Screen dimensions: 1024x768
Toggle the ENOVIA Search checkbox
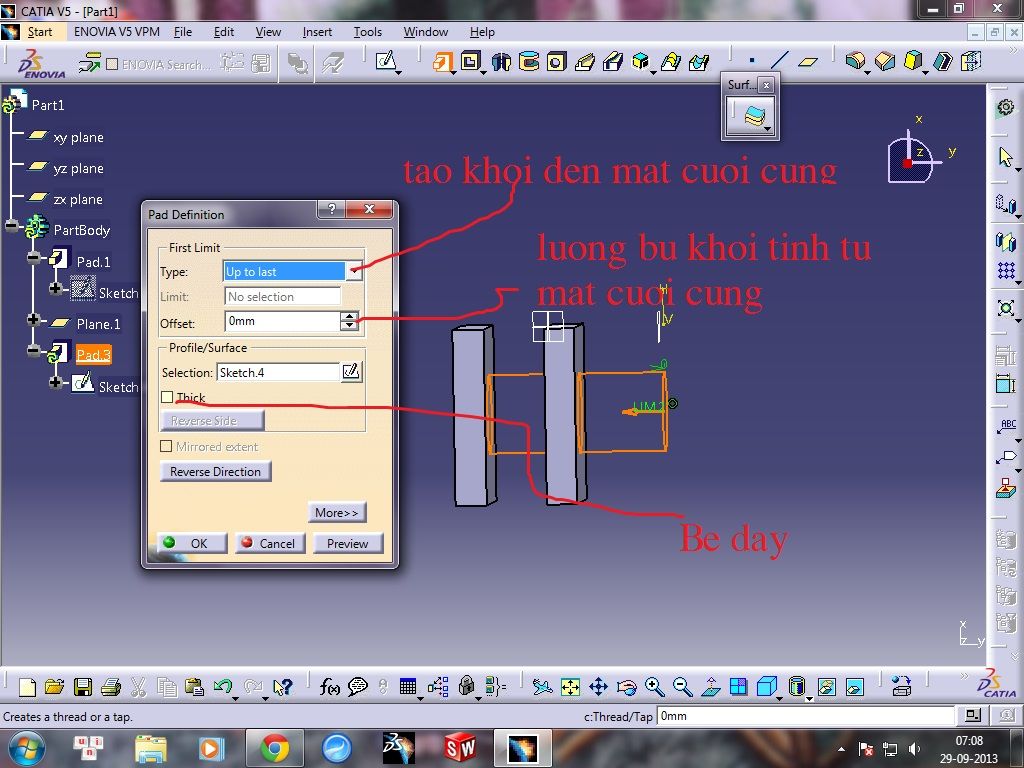(x=112, y=64)
